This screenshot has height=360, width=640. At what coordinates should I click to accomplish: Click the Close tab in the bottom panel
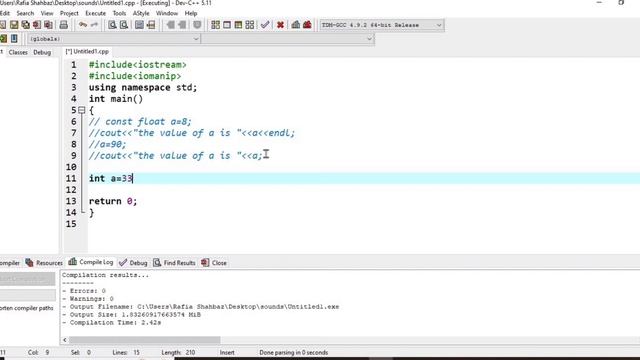[214, 263]
